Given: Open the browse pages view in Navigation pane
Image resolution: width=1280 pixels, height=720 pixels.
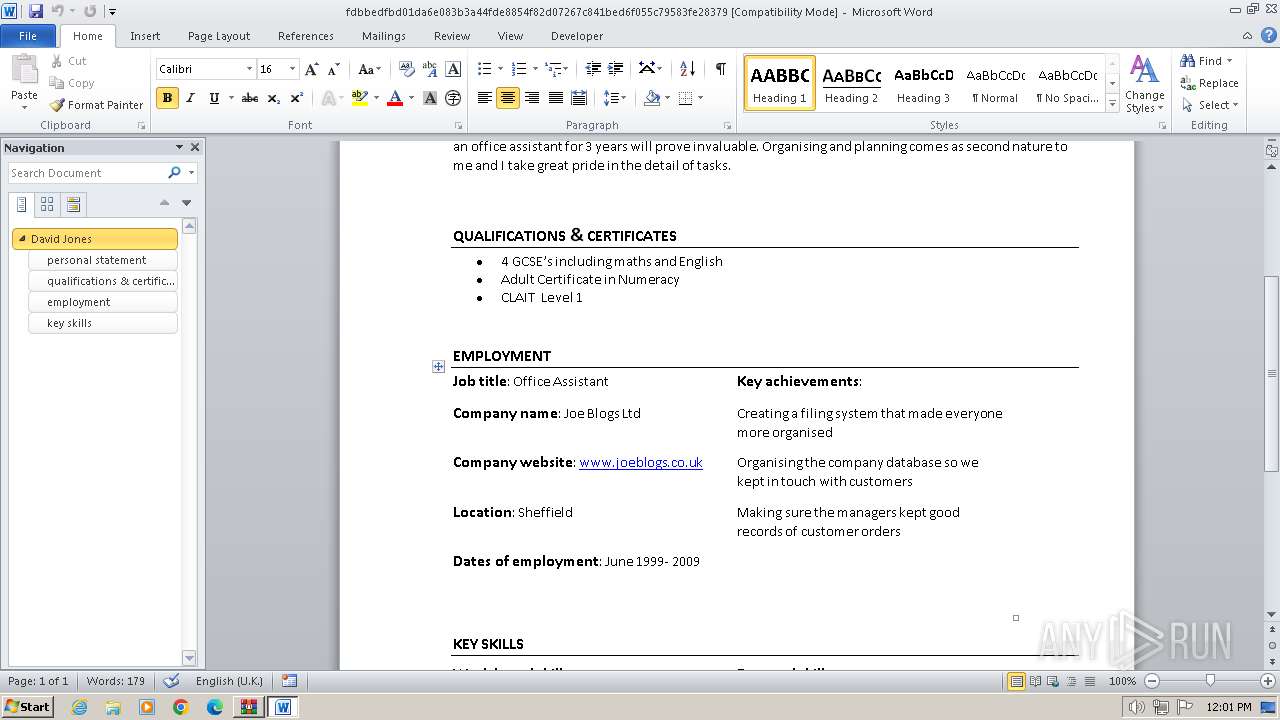Looking at the screenshot, I should coord(47,204).
